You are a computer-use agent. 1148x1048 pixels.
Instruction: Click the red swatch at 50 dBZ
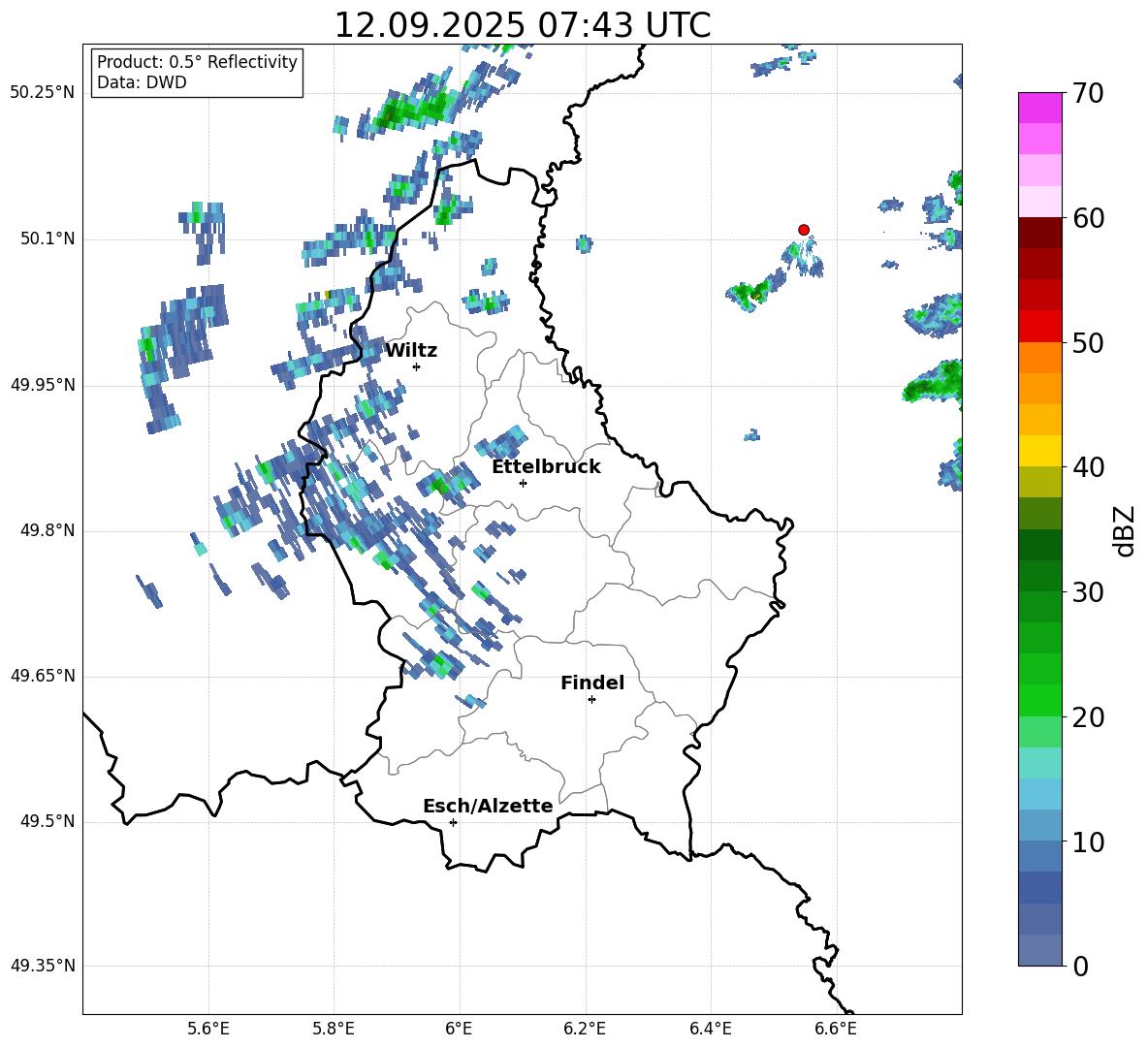(x=1039, y=327)
